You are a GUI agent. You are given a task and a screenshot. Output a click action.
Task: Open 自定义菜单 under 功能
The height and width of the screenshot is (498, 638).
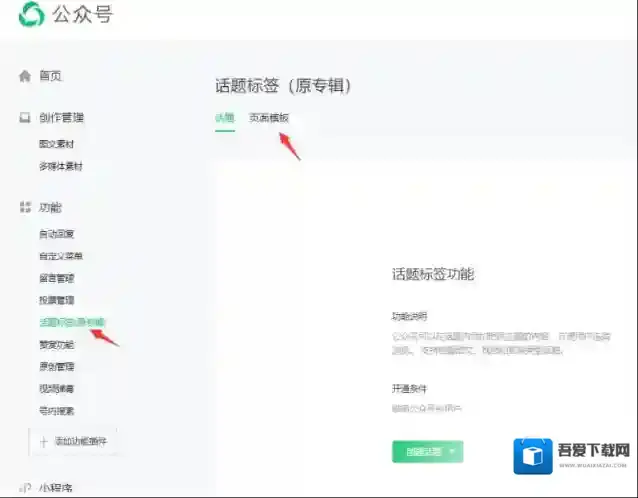coord(61,256)
